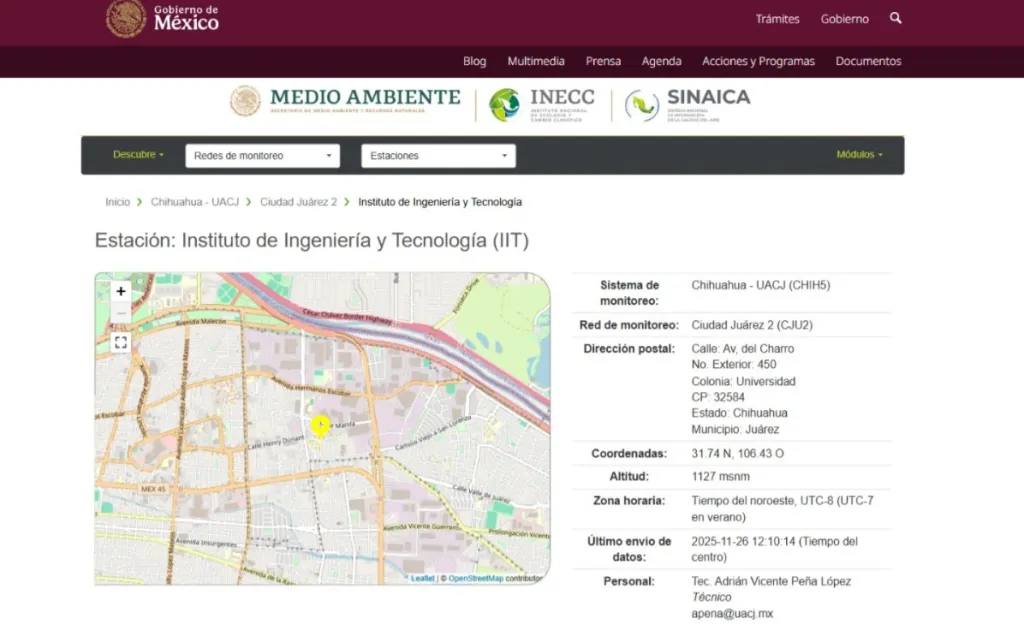Click the Medio Ambiente logo
Screen dimensions: 1024x642
tap(346, 101)
